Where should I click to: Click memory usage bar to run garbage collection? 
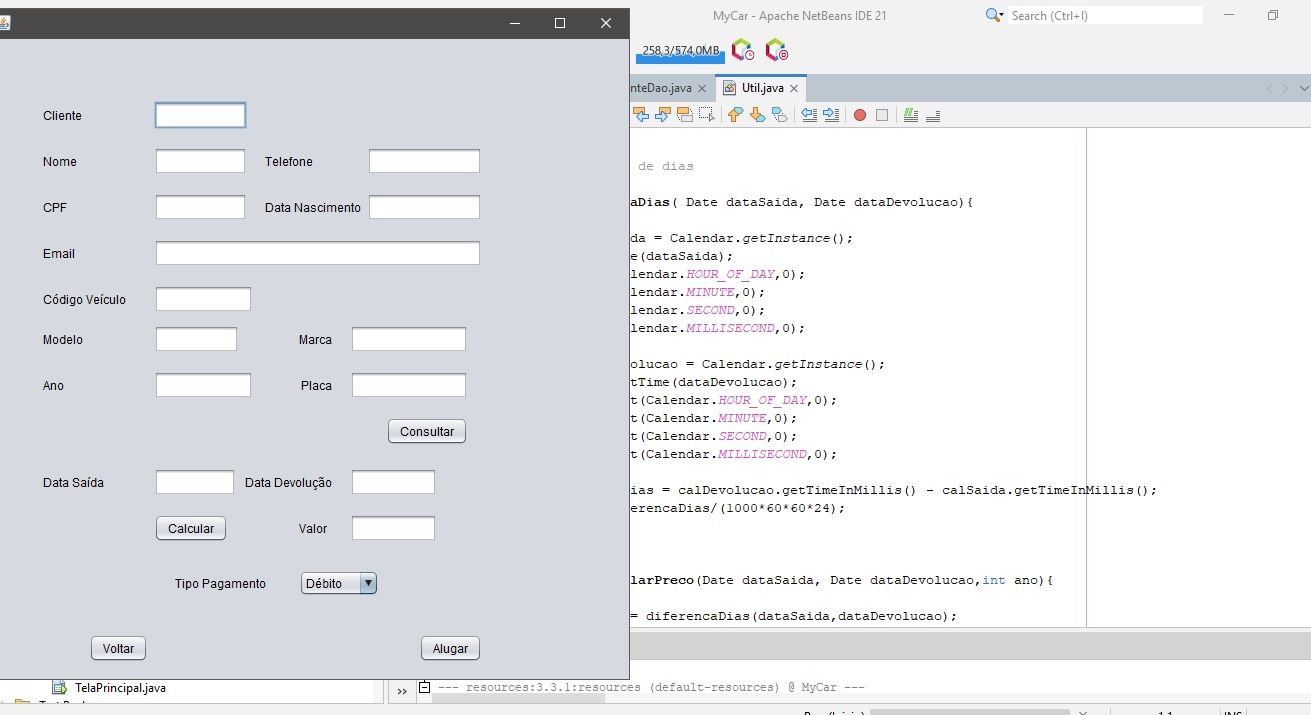coord(679,51)
